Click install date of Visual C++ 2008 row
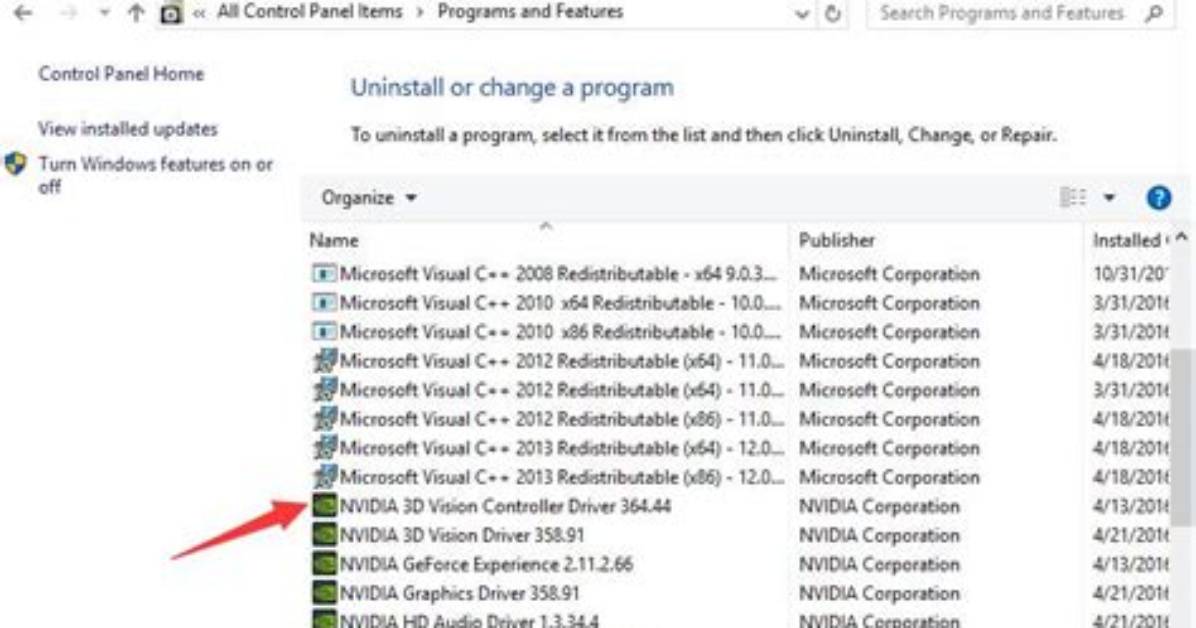The image size is (1196, 628). [x=1130, y=273]
